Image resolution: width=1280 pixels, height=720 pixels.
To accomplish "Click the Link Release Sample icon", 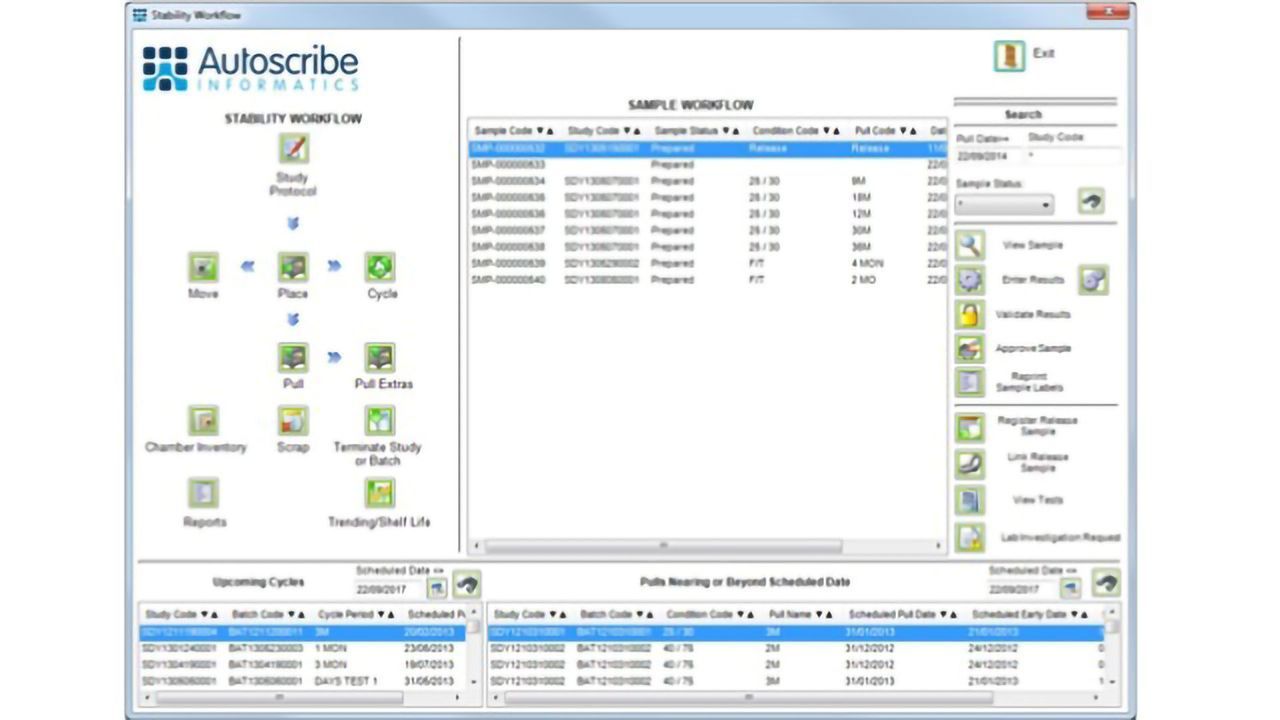I will point(970,463).
